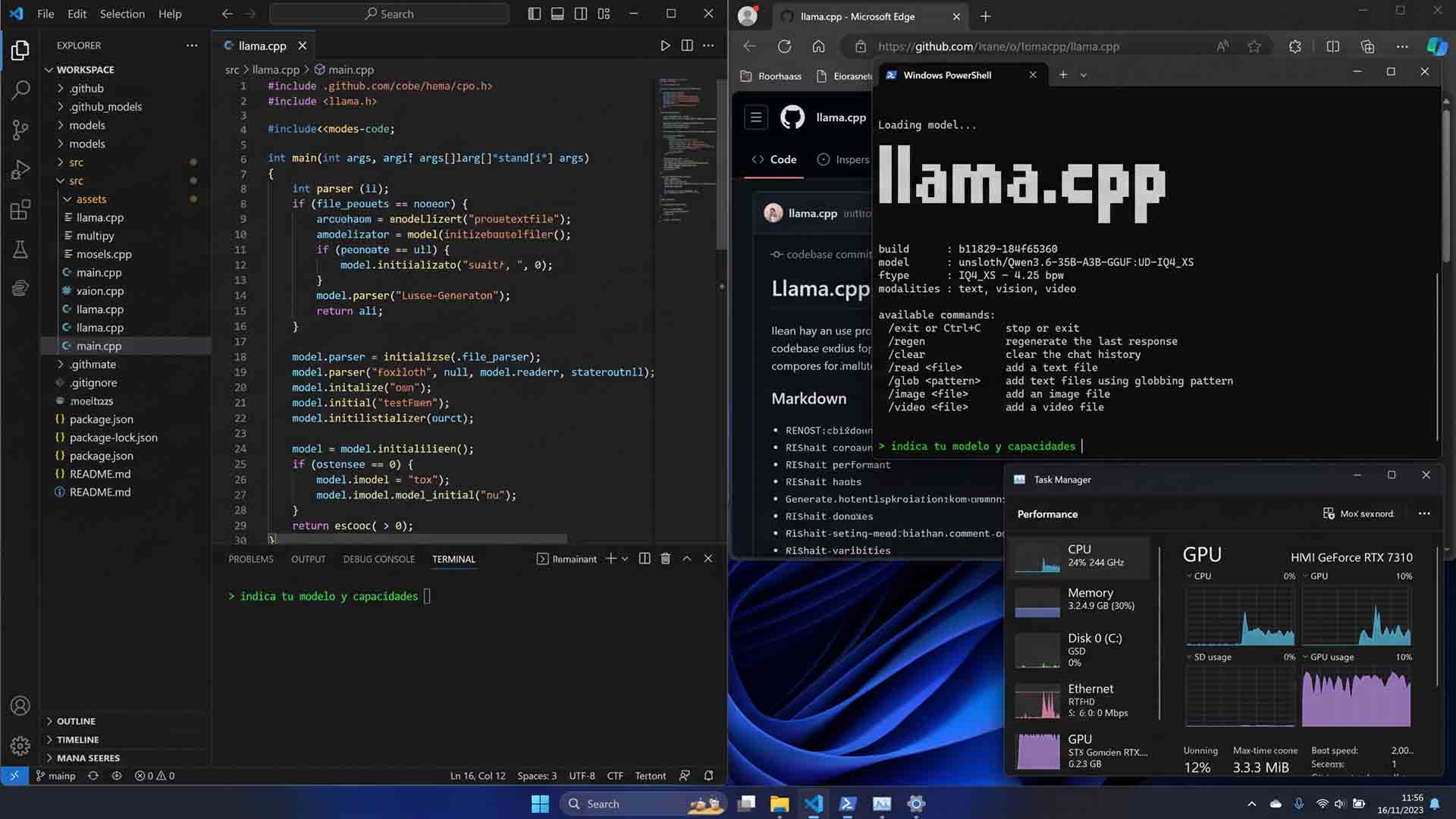Open the Explorer view in the VS Code activity bar

coord(20,50)
